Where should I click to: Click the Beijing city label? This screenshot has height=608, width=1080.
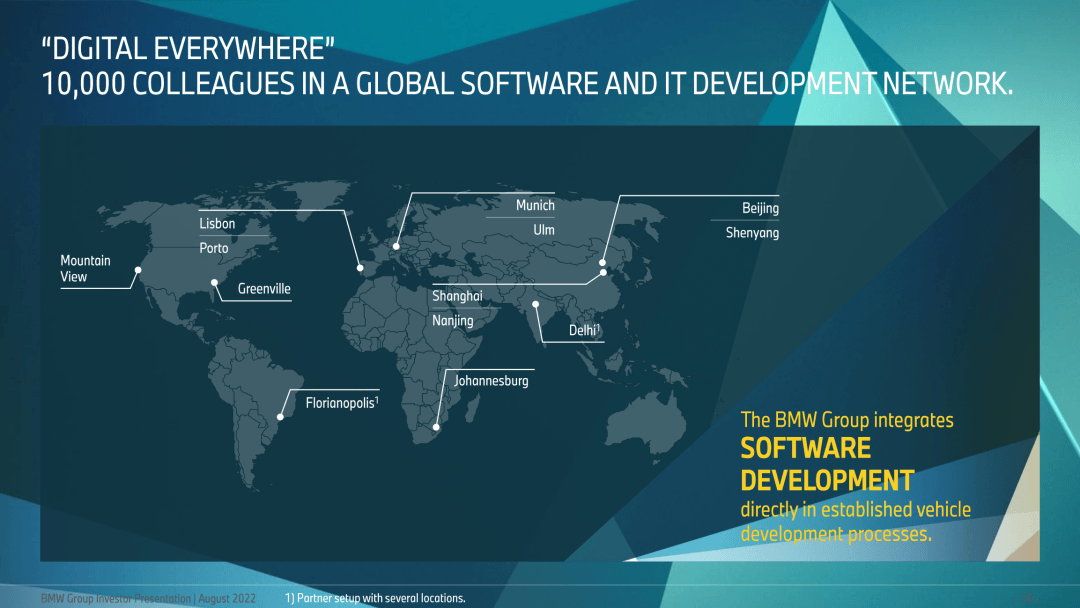[x=760, y=208]
